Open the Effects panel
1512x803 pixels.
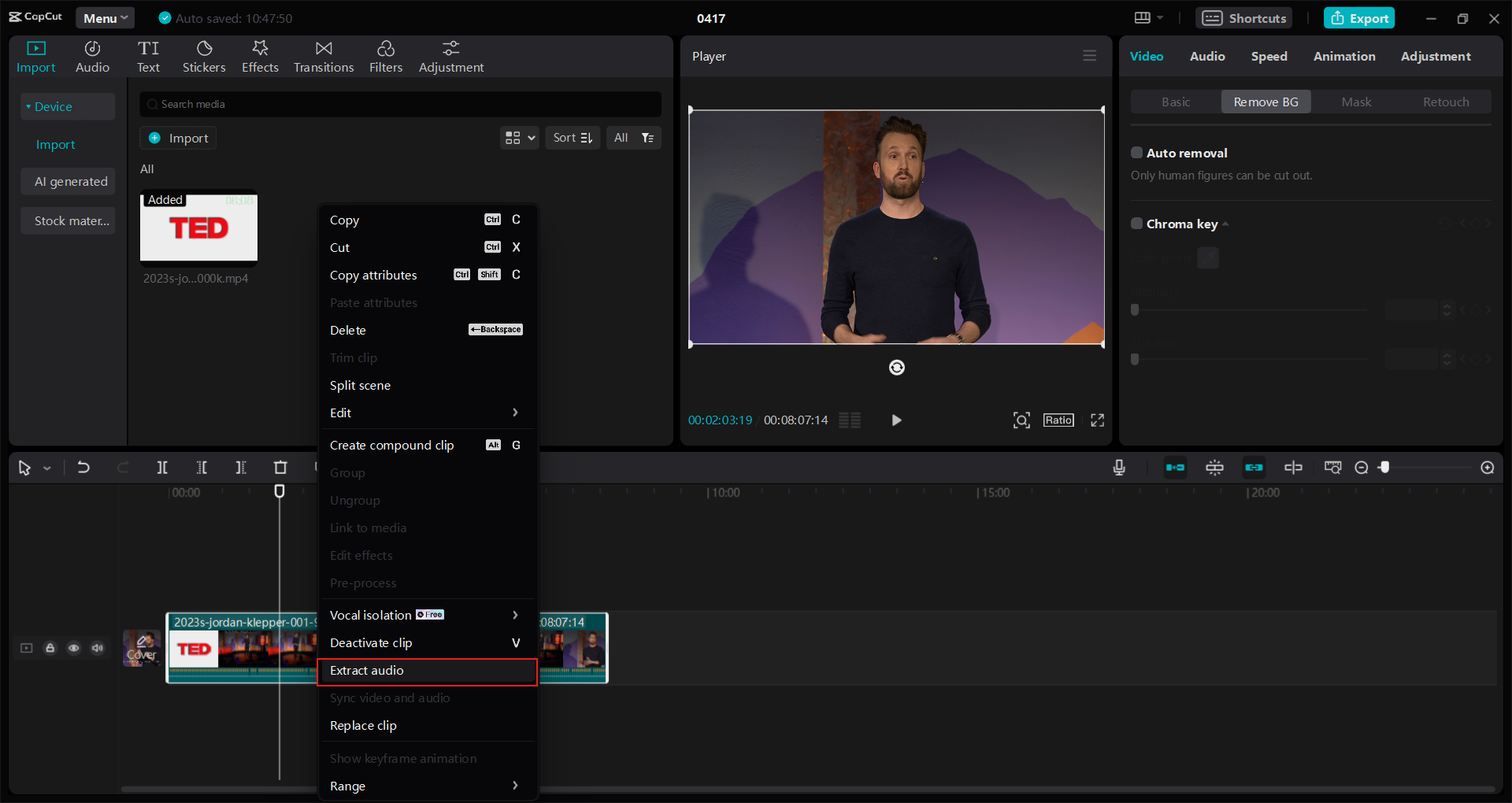click(260, 55)
